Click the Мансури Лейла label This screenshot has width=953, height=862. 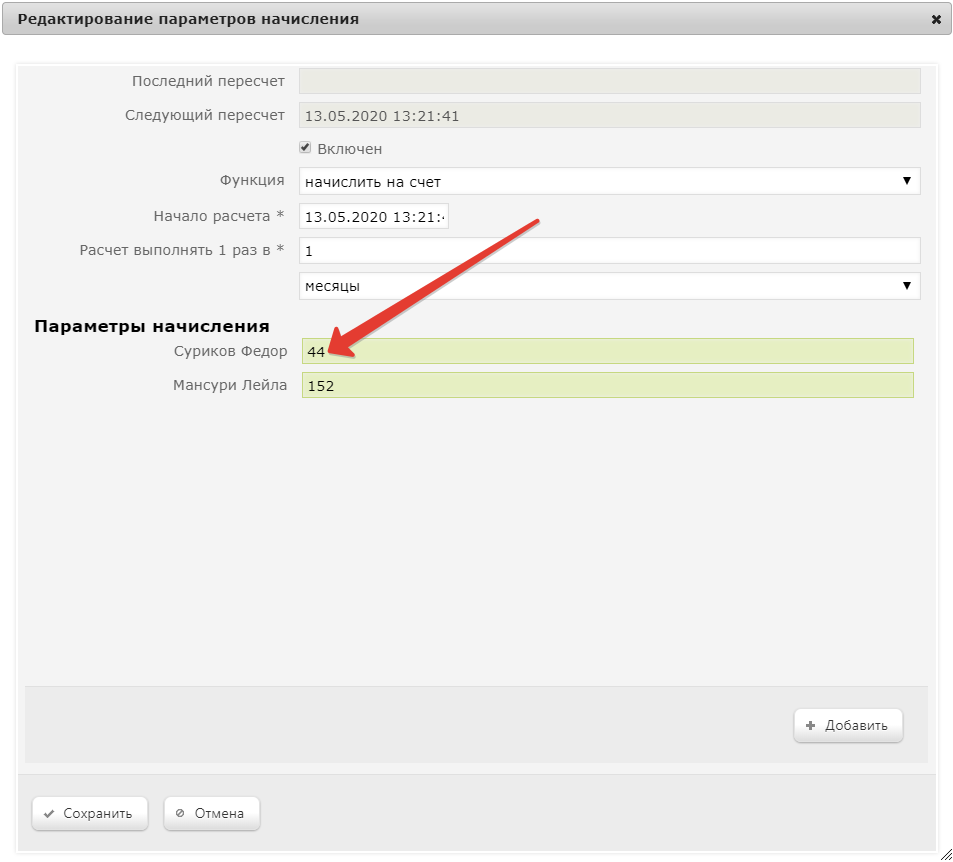click(x=230, y=385)
